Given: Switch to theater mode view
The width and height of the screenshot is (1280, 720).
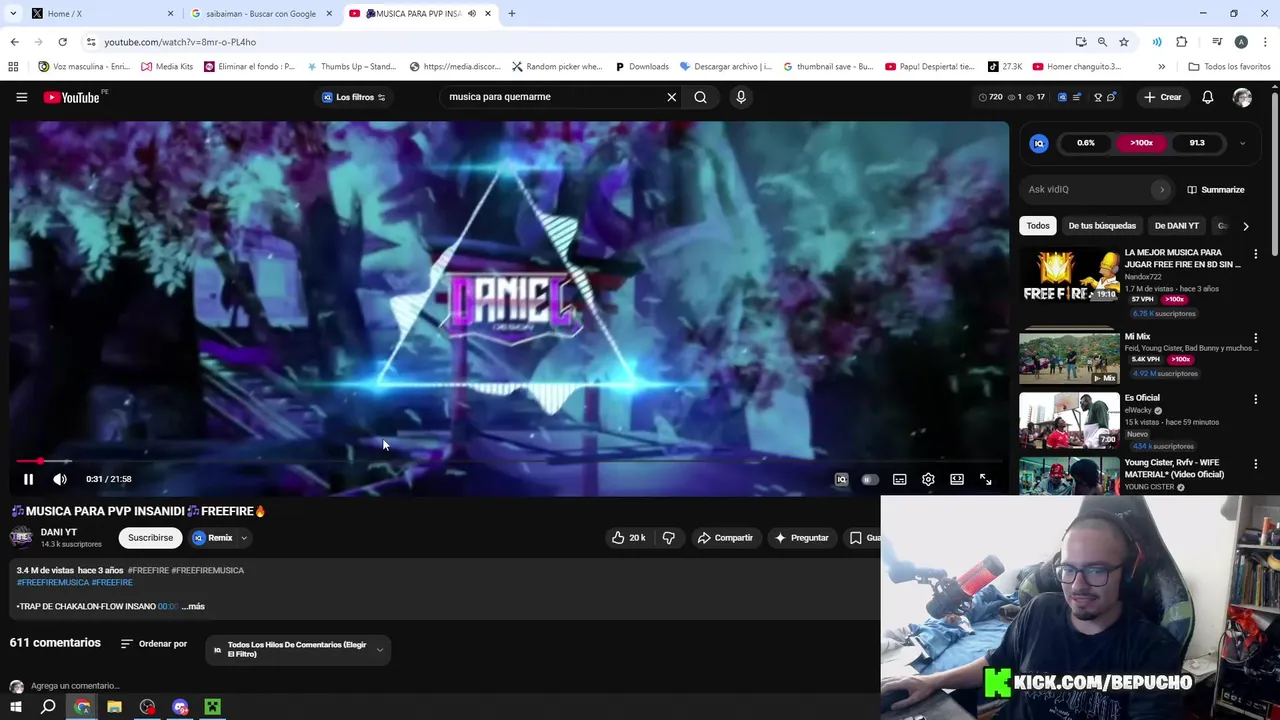Looking at the screenshot, I should click(957, 480).
